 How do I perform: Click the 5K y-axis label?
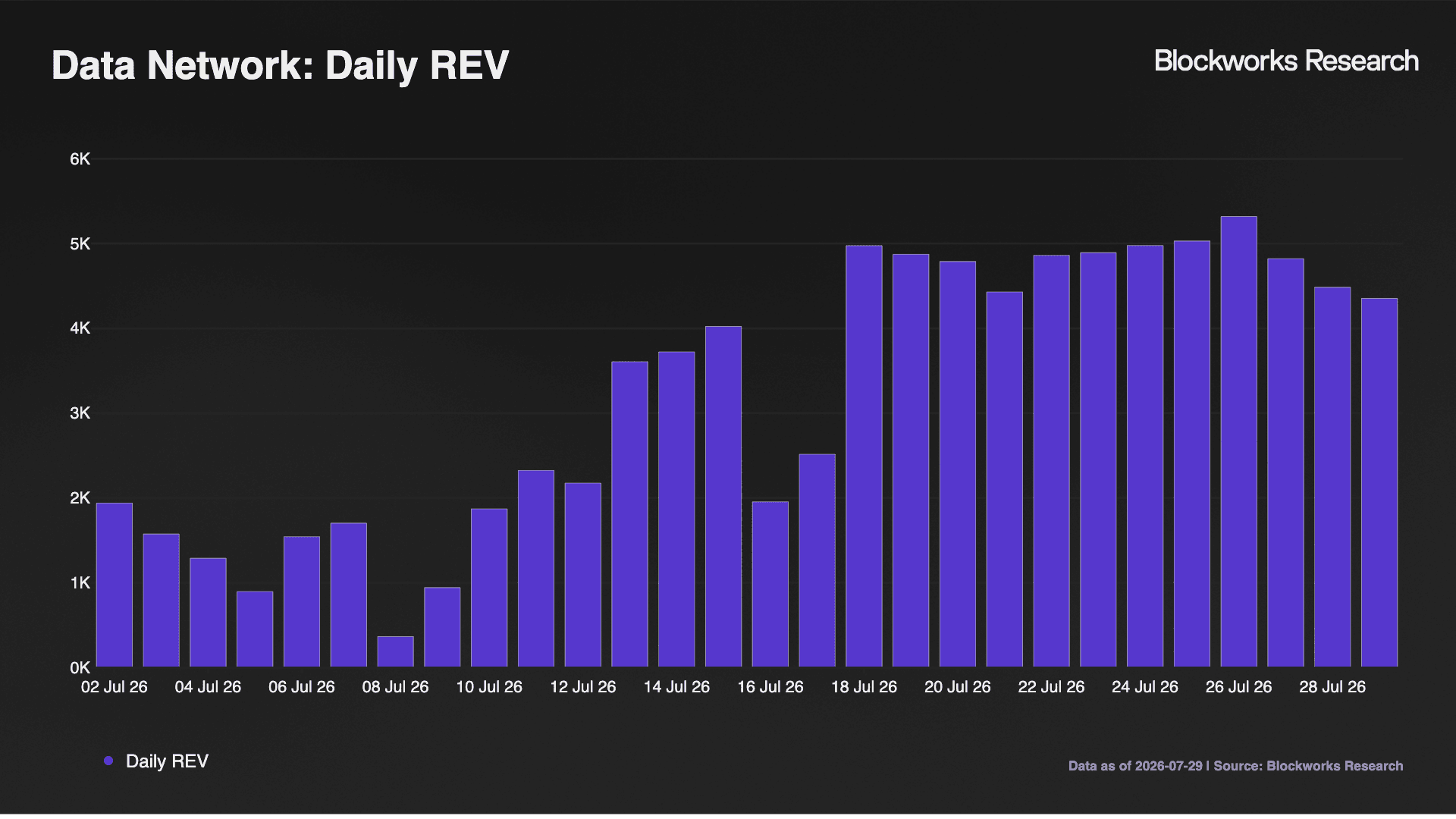[x=80, y=244]
